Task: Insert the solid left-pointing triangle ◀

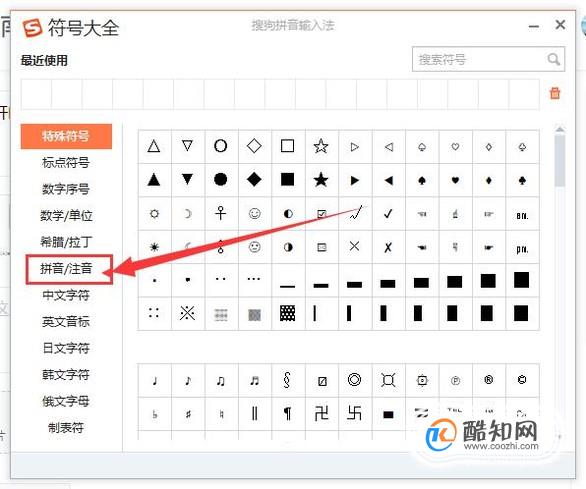Action: [388, 181]
